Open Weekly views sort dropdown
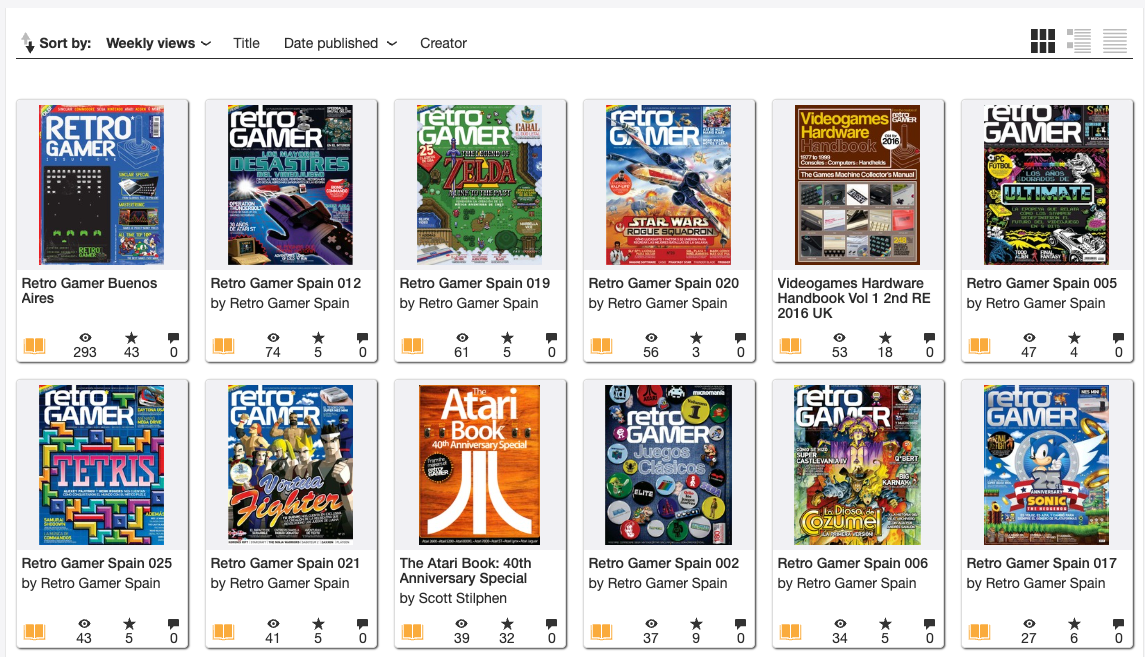Viewport: 1145px width, 657px height. pyautogui.click(x=158, y=43)
